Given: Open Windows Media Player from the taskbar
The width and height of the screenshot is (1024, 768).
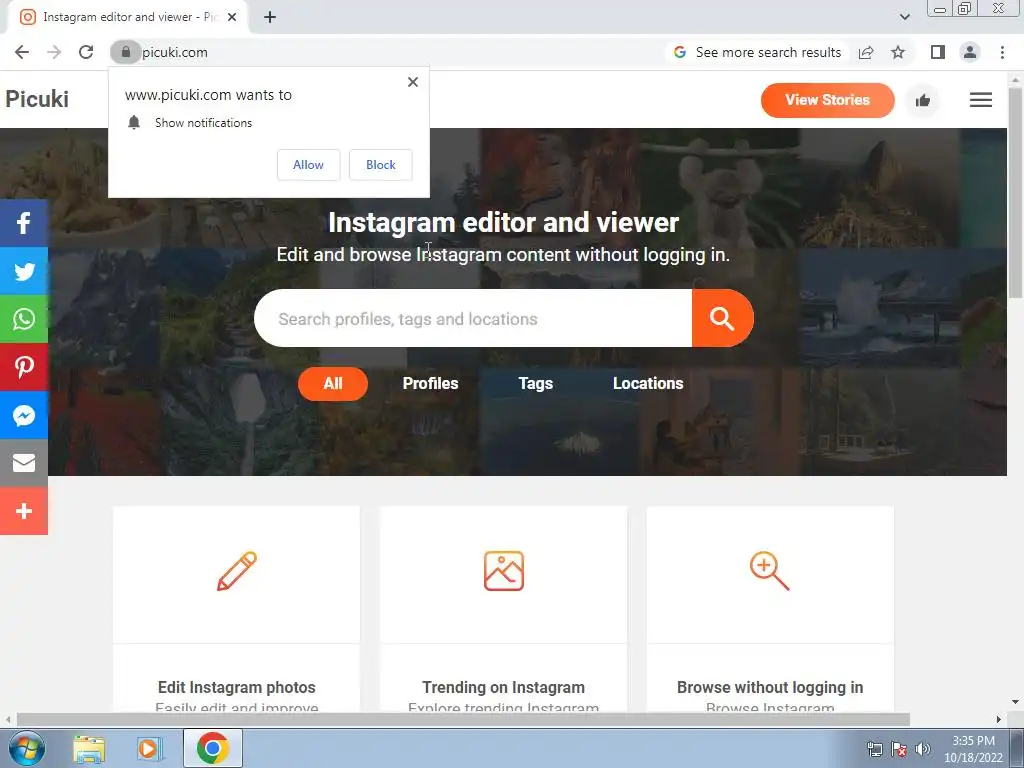Looking at the screenshot, I should [149, 749].
